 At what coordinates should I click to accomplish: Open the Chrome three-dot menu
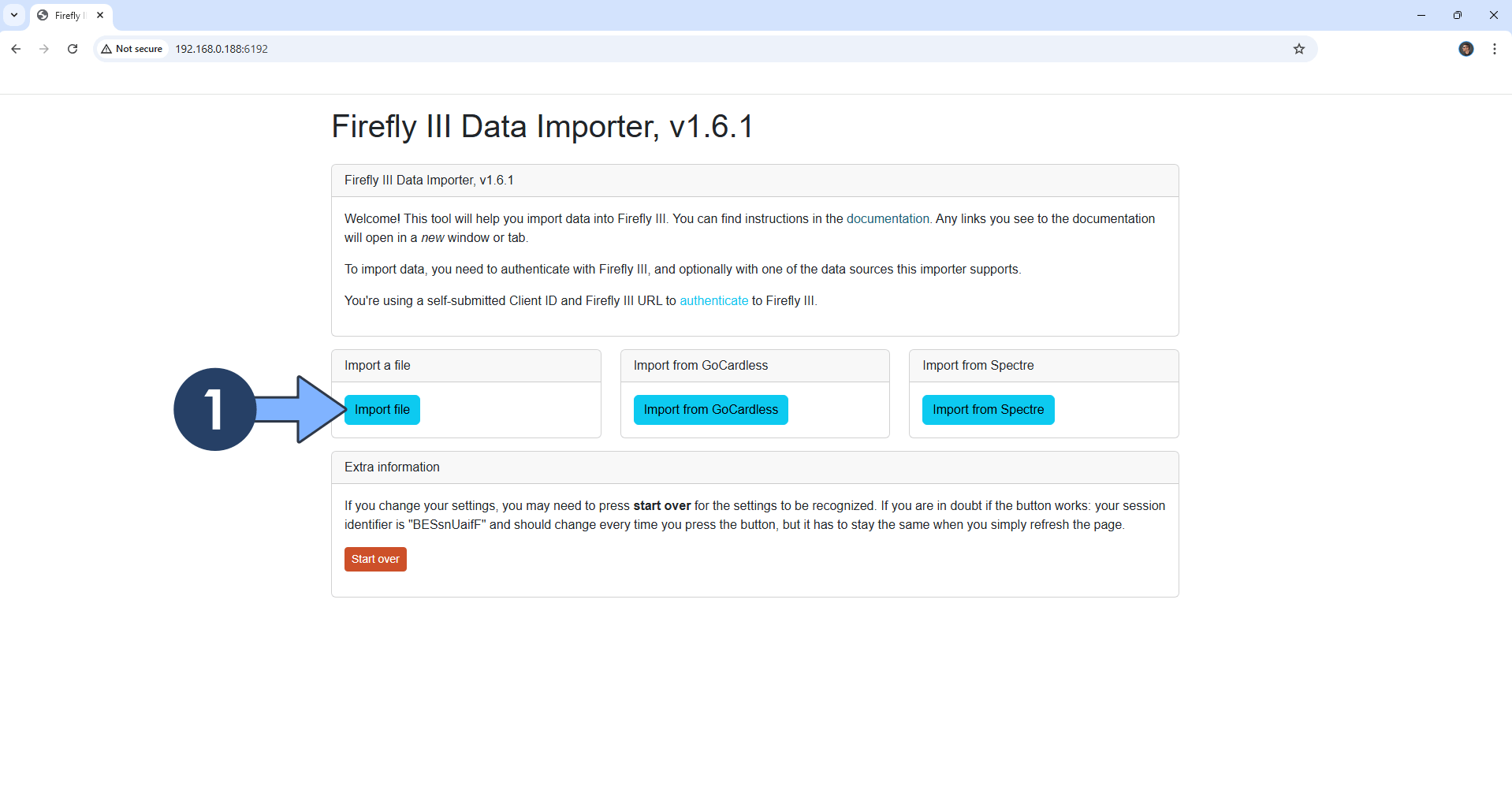pyautogui.click(x=1495, y=49)
